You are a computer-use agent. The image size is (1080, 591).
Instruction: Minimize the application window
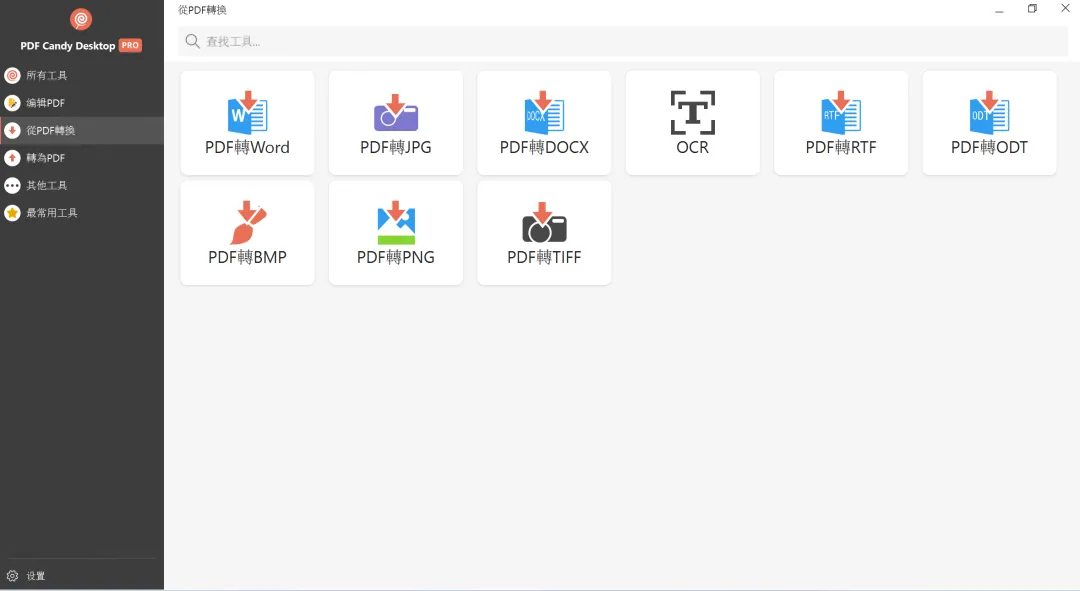click(999, 10)
